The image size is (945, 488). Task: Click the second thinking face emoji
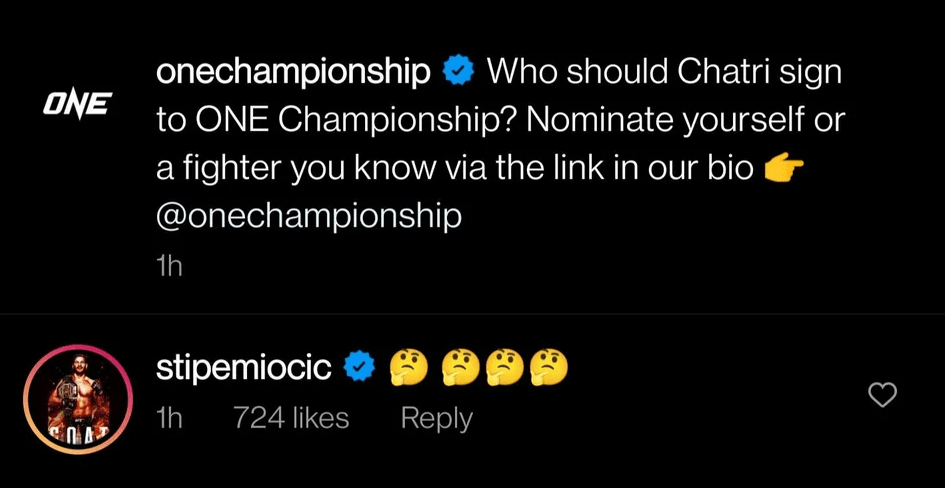coord(461,368)
